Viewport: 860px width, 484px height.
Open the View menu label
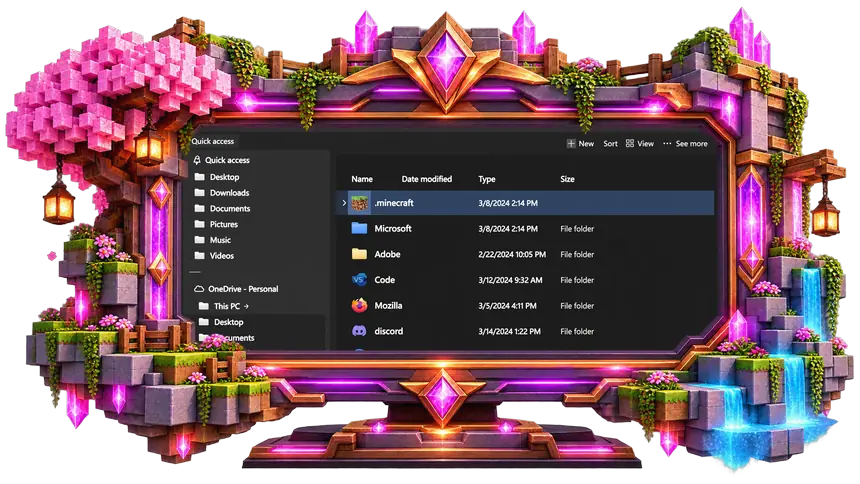(x=646, y=144)
